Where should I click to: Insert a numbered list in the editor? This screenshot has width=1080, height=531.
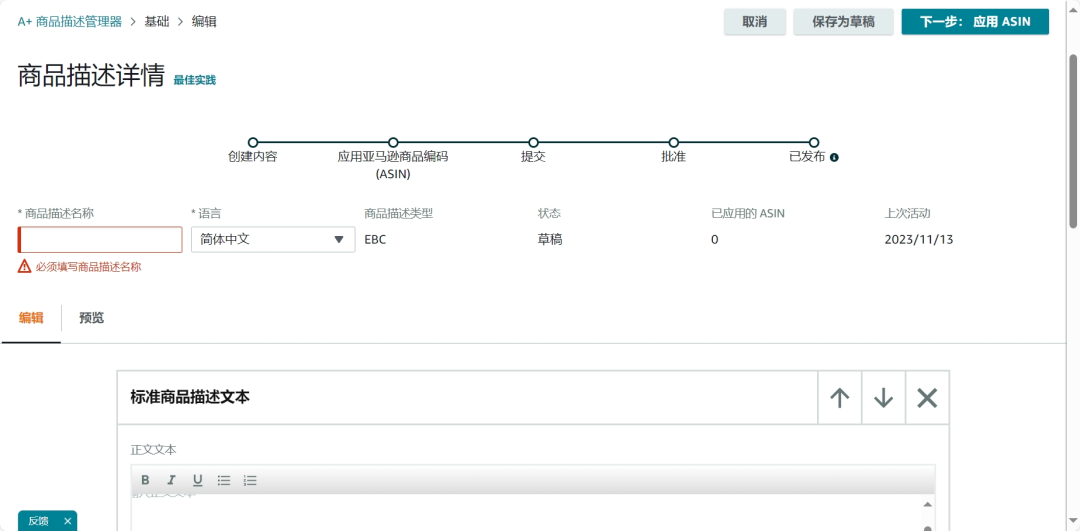[250, 480]
